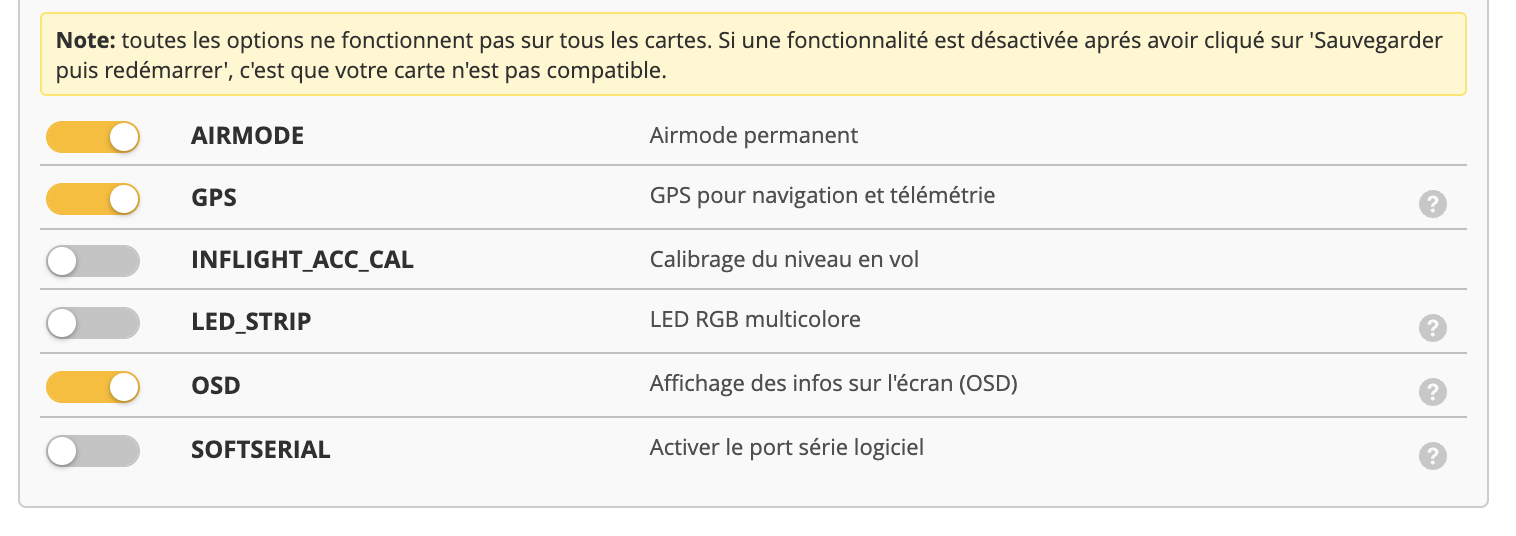1516x536 pixels.
Task: Enable the INFLIGHT_ACC_CAL switch
Action: click(93, 261)
